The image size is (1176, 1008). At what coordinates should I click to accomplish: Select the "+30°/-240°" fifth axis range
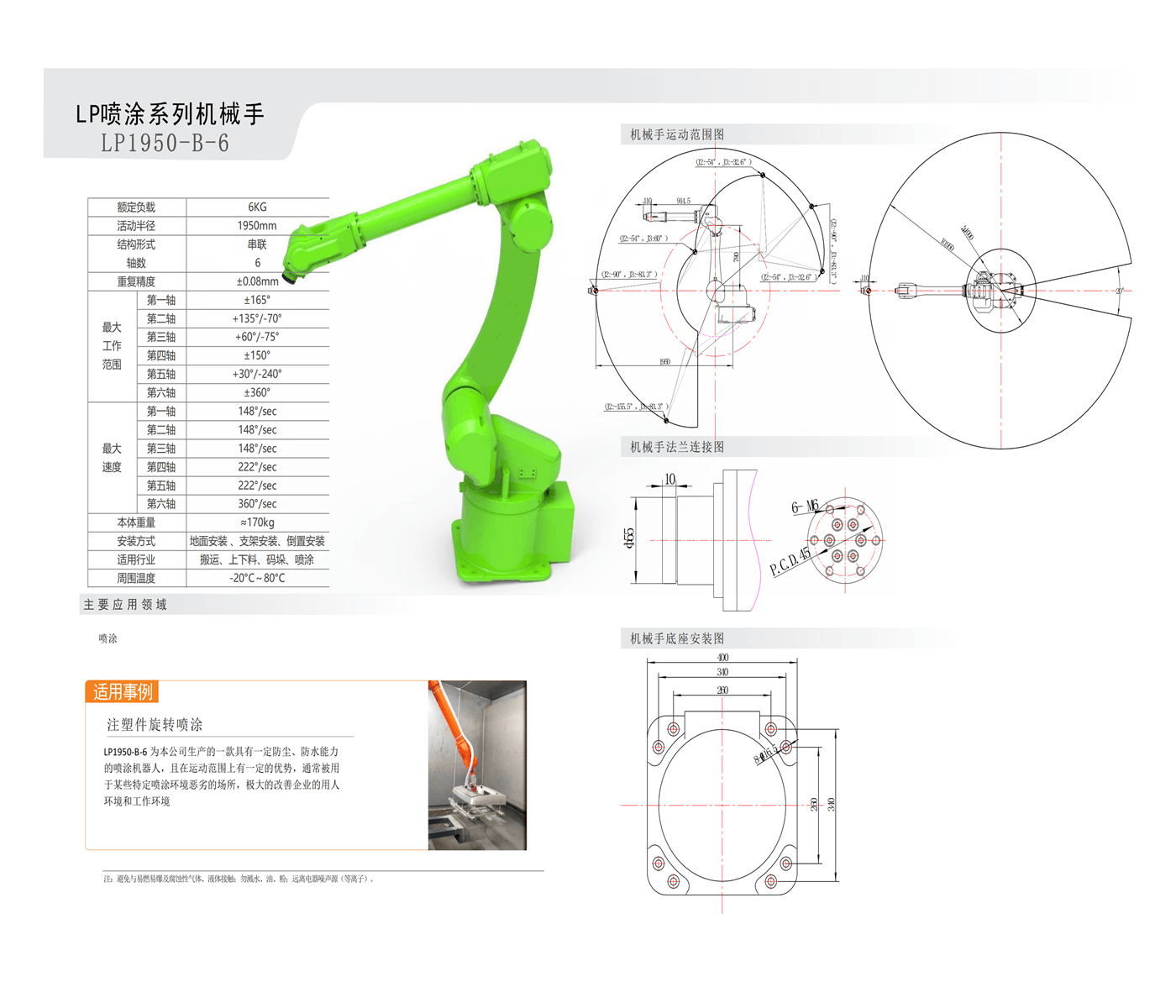pyautogui.click(x=257, y=374)
